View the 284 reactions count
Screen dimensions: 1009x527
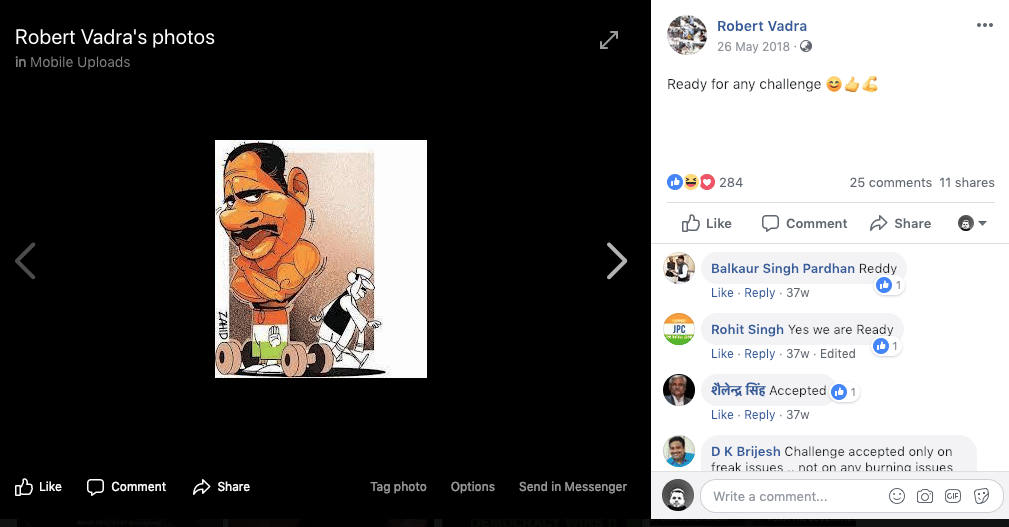coord(730,182)
